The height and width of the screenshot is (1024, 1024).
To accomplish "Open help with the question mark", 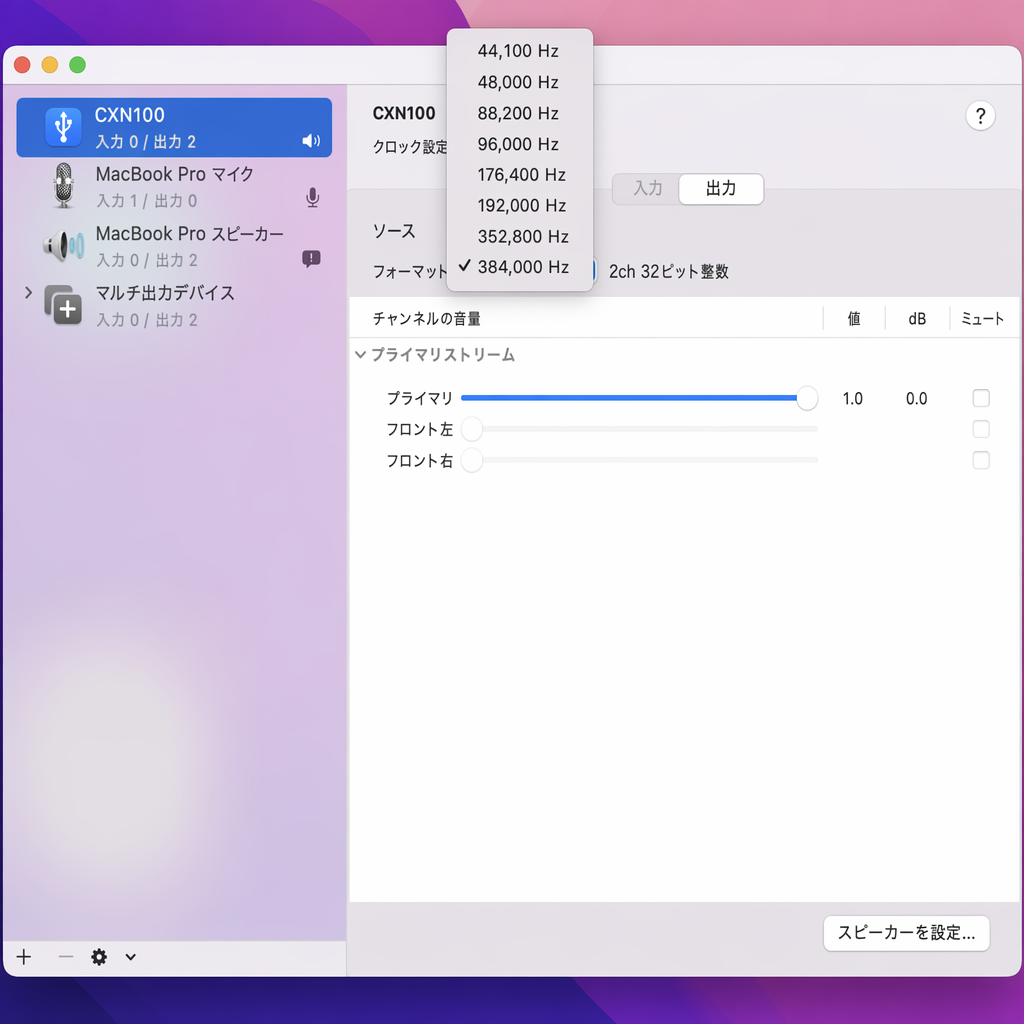I will point(980,116).
